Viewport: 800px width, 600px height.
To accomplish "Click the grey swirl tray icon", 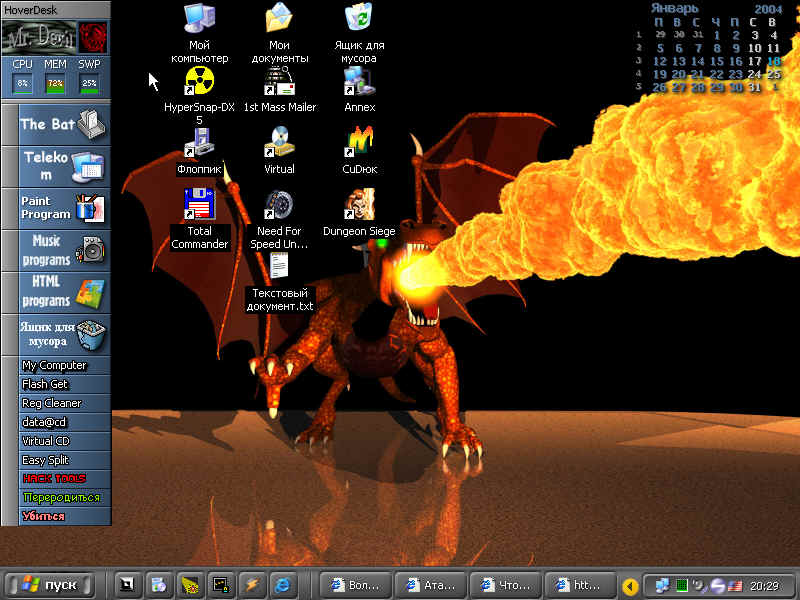I will pyautogui.click(x=699, y=586).
